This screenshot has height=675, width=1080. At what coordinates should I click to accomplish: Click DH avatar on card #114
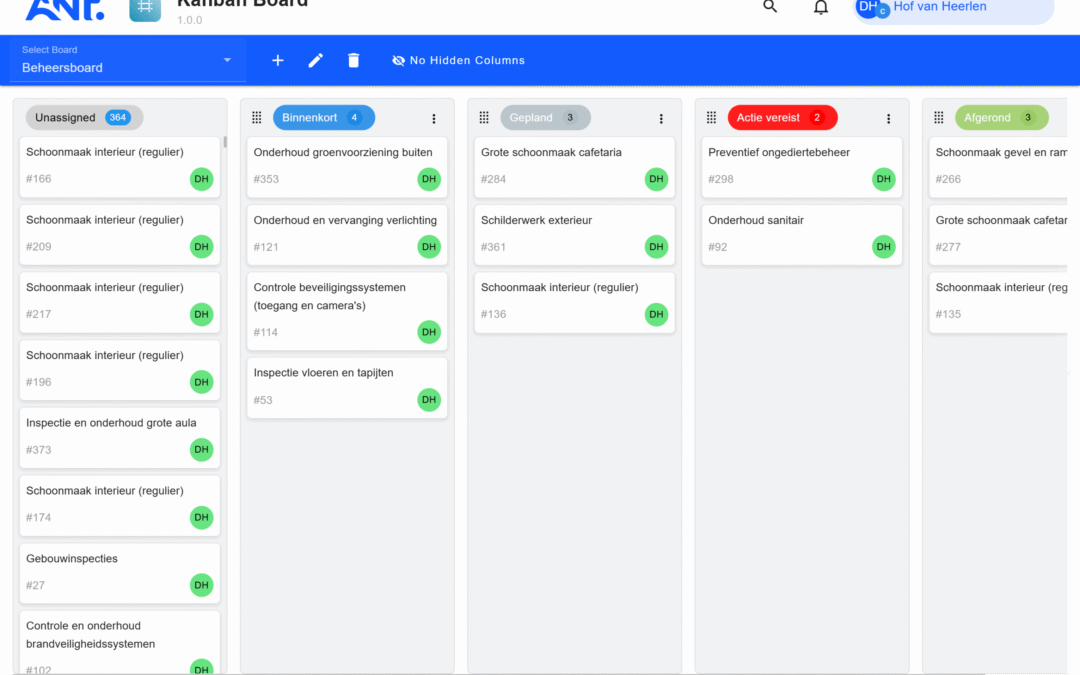pos(429,332)
